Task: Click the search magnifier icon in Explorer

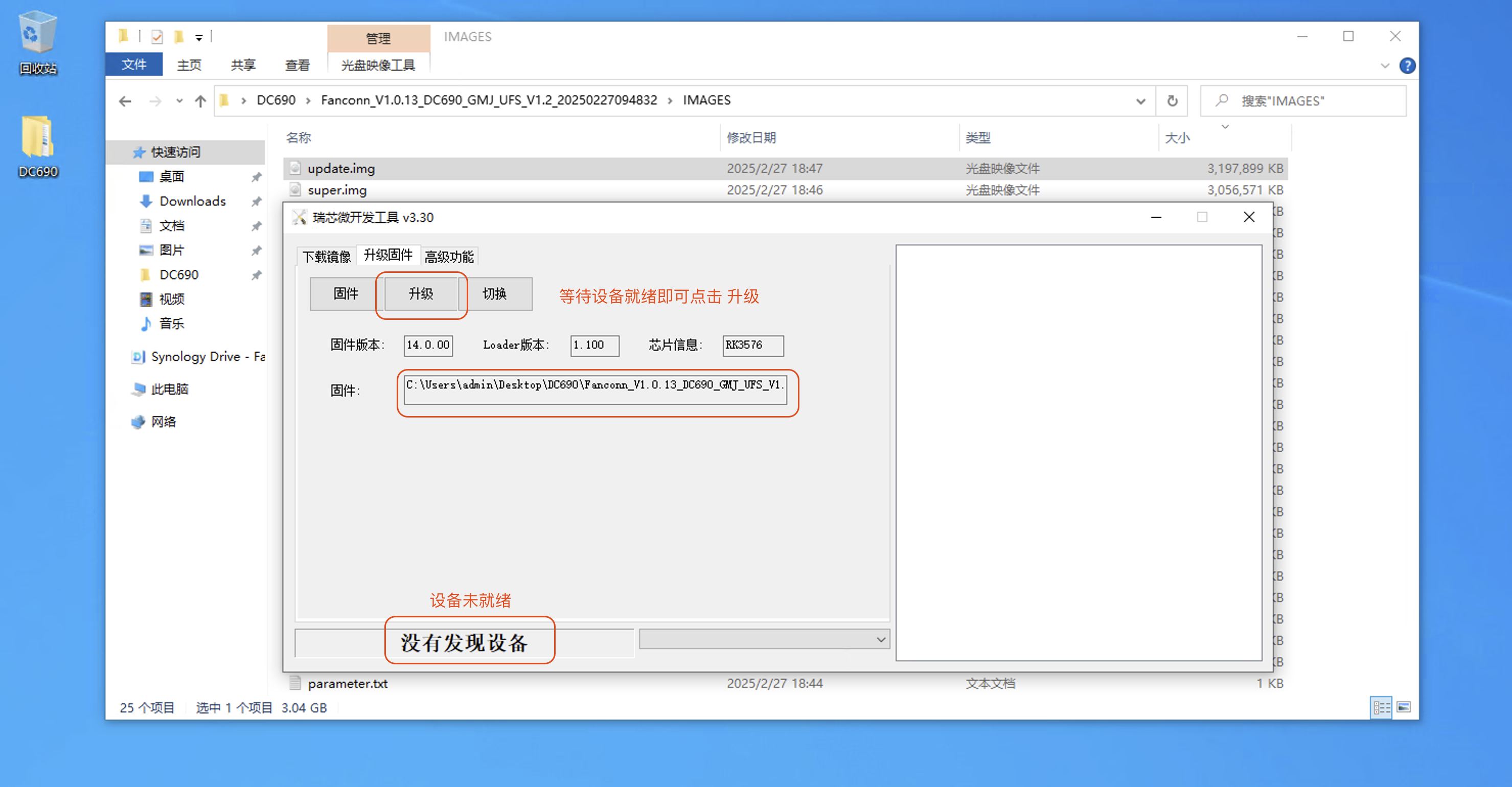Action: [x=1222, y=100]
